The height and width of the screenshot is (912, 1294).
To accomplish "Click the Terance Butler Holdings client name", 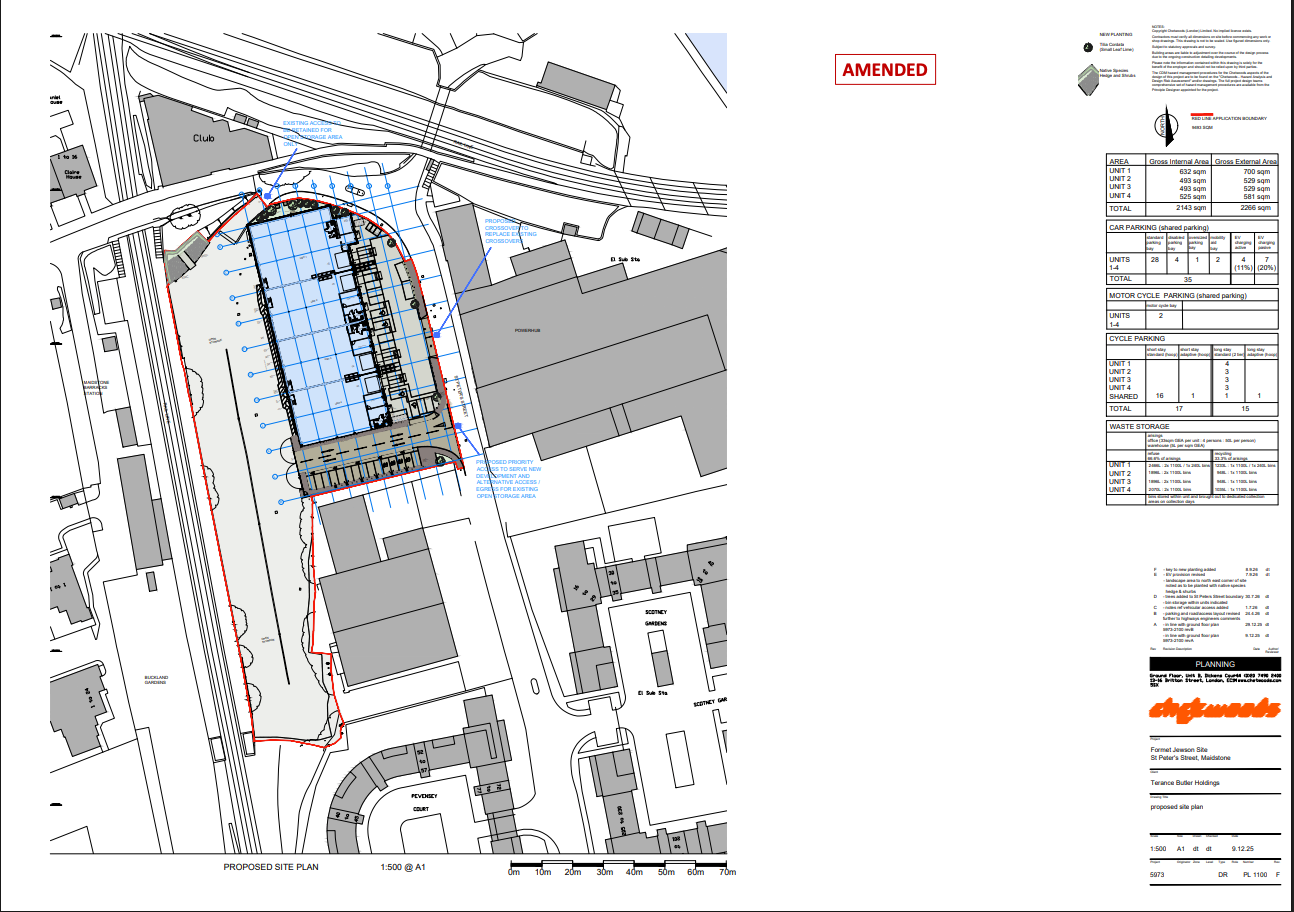I will click(1185, 783).
